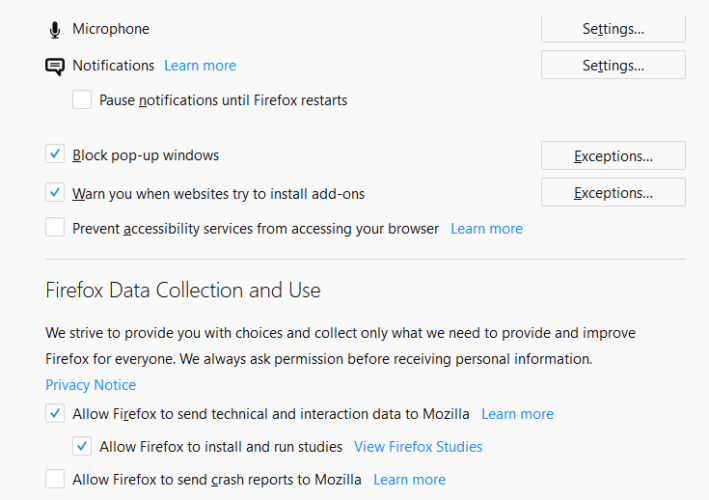This screenshot has height=500, width=709.
Task: Open Exceptions for pop-up windows
Action: coord(613,156)
